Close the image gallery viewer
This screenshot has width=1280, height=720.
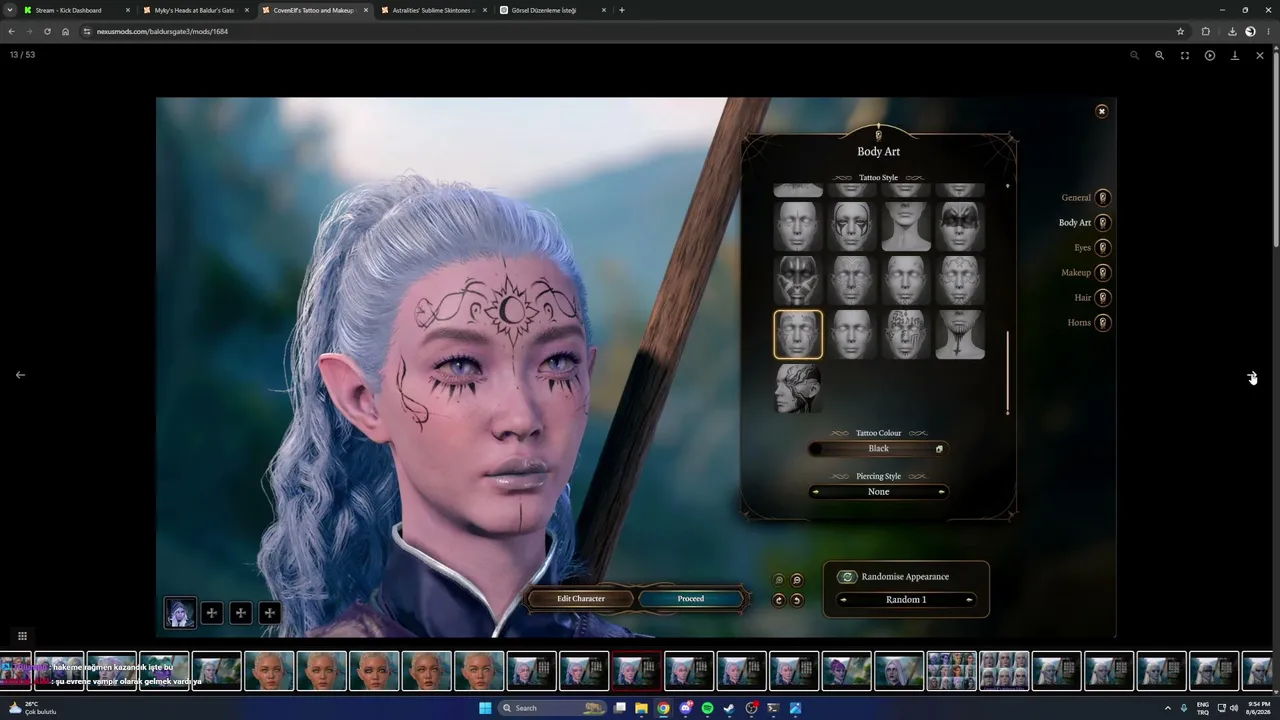(x=1259, y=55)
